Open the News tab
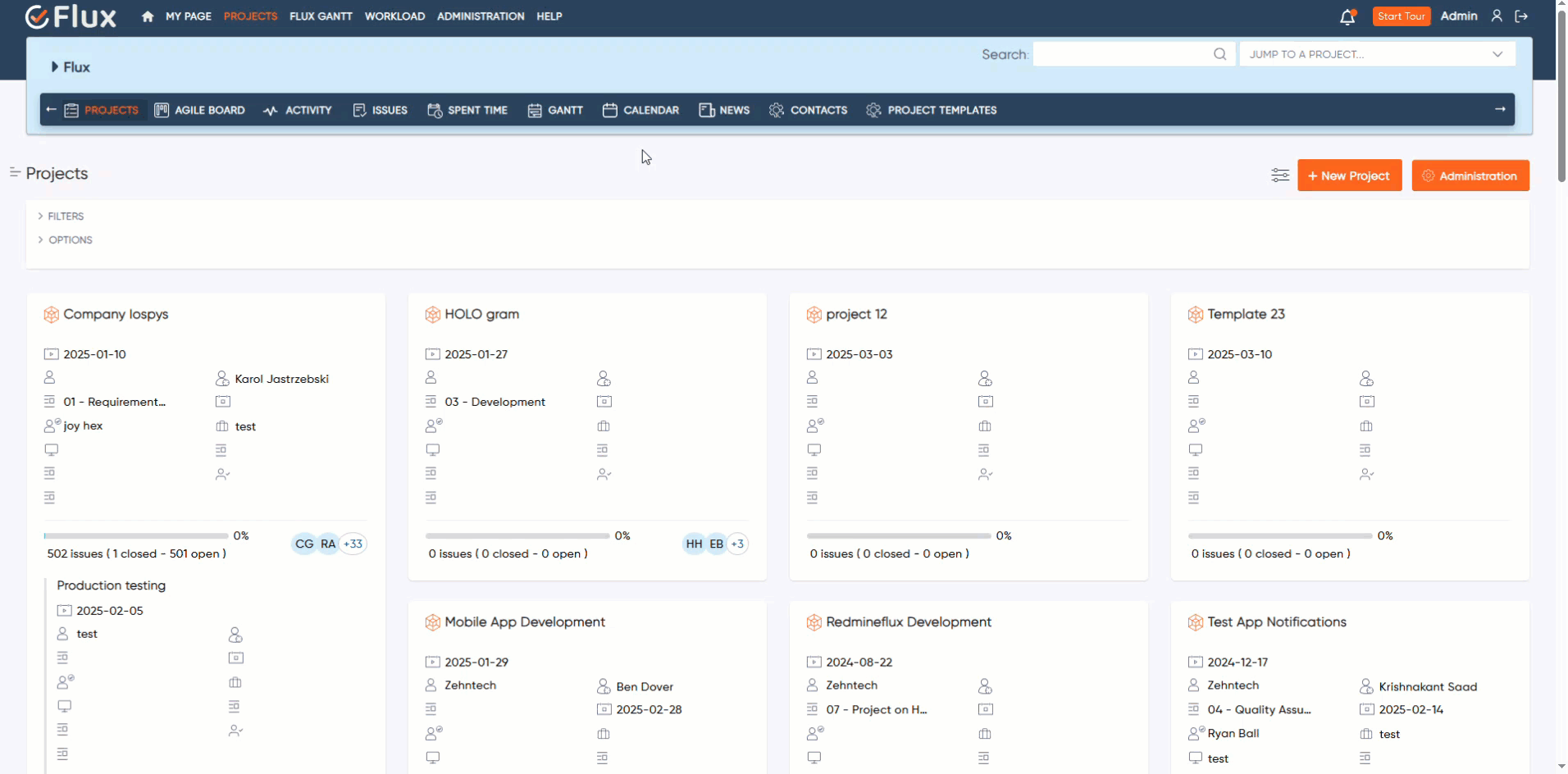 (724, 110)
